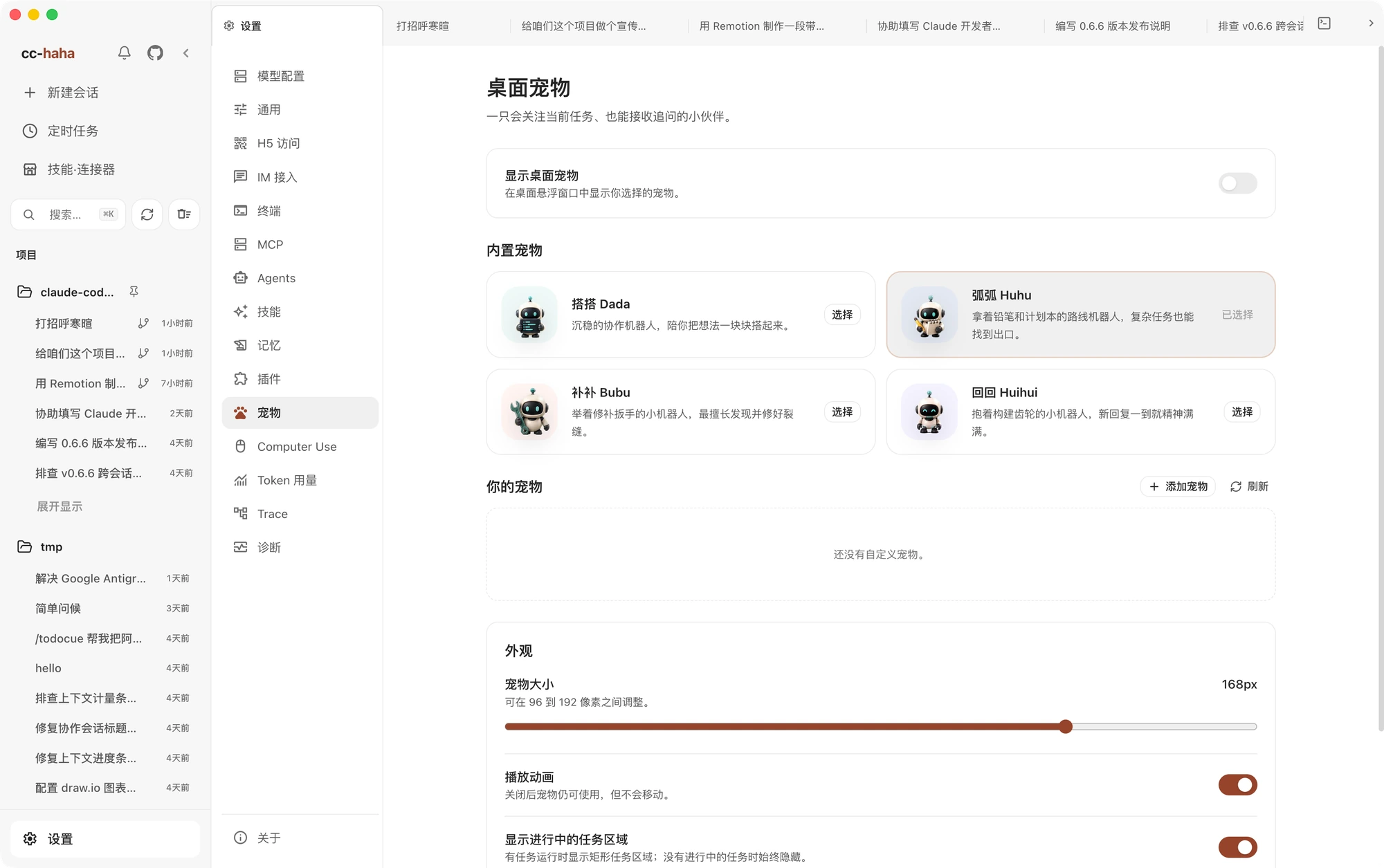Open MCP settings section
This screenshot has width=1384, height=868.
[300, 245]
